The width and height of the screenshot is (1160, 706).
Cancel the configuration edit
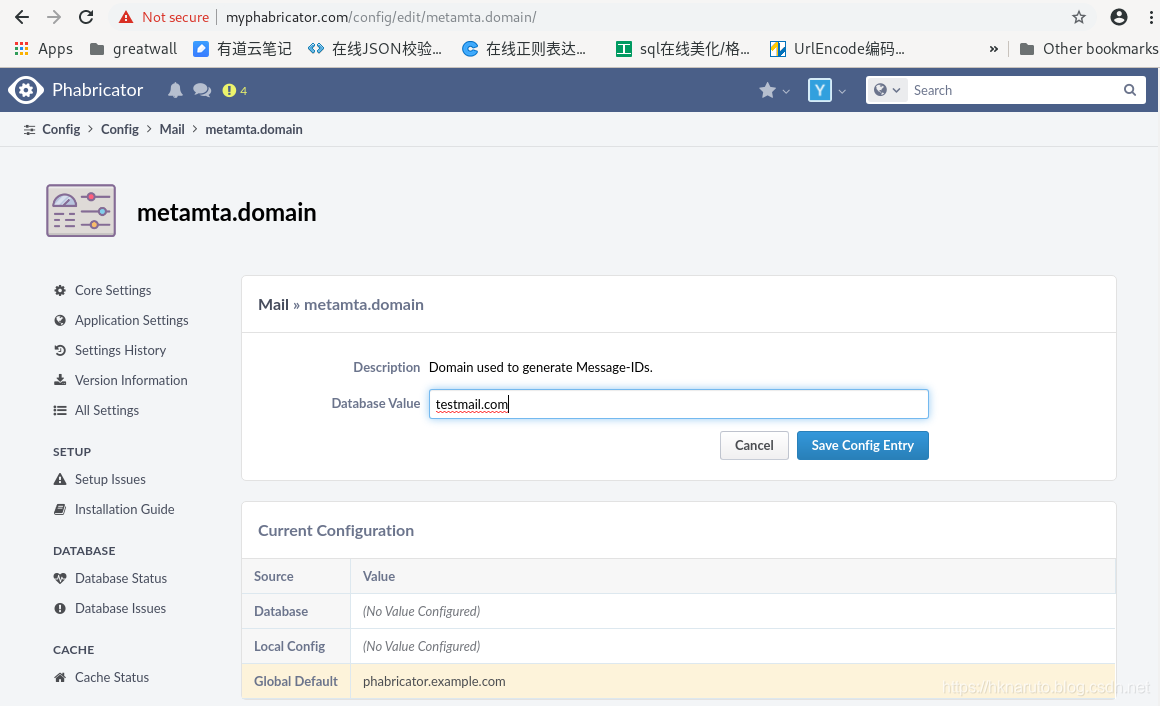click(754, 445)
